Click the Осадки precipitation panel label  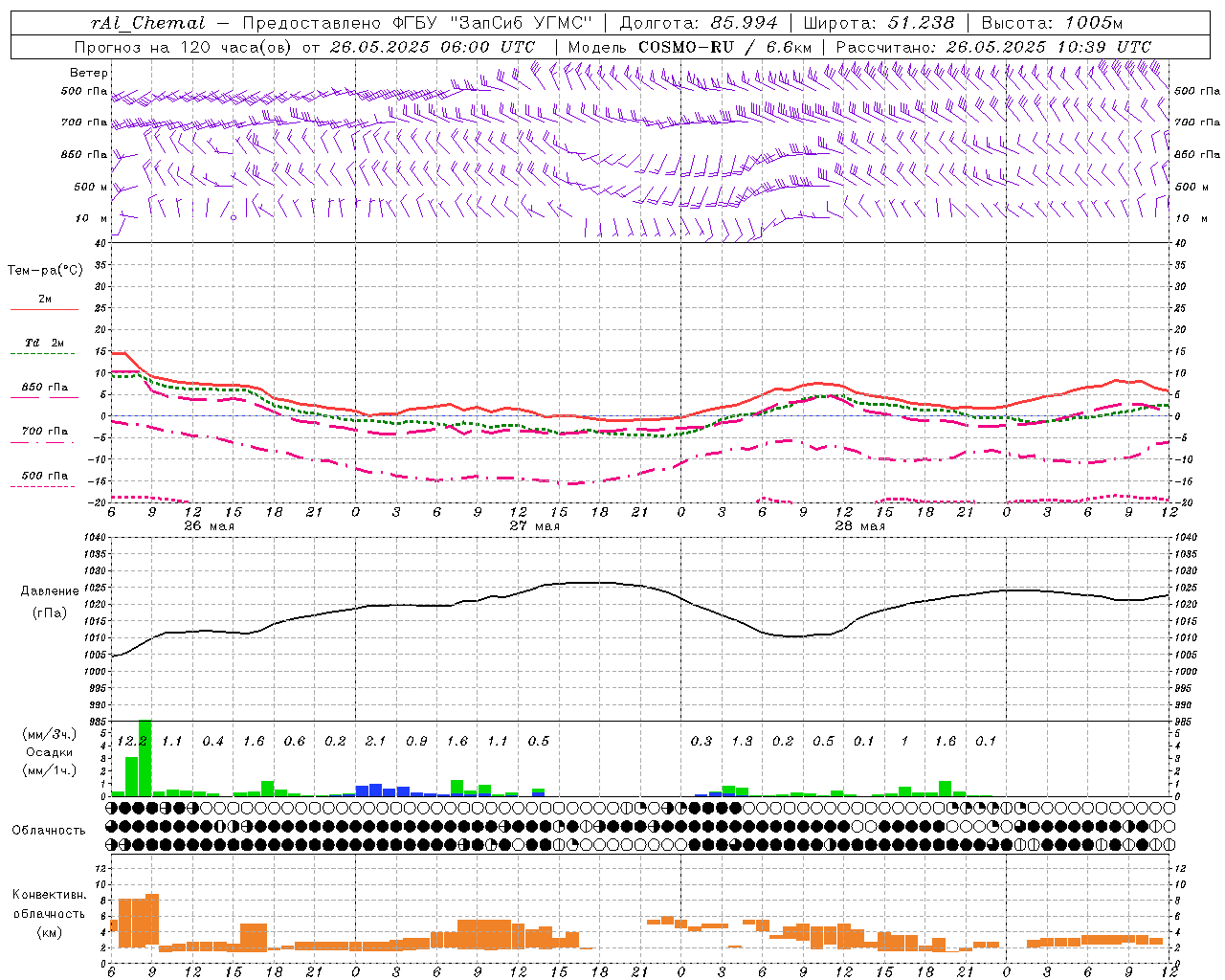[x=48, y=752]
